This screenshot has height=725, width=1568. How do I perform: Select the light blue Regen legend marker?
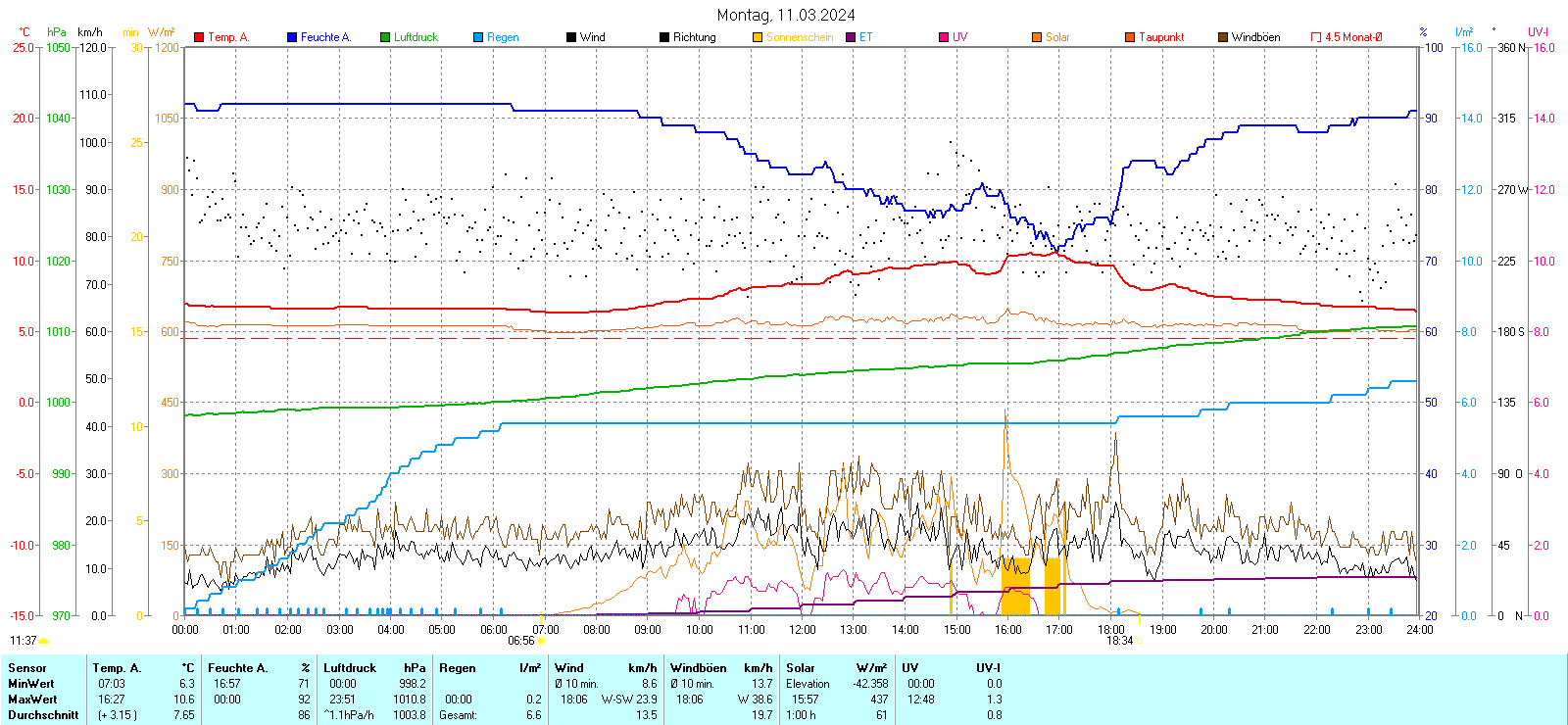click(478, 37)
